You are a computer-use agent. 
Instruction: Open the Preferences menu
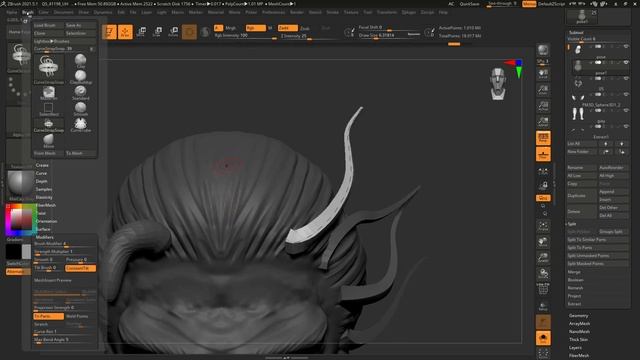point(273,12)
